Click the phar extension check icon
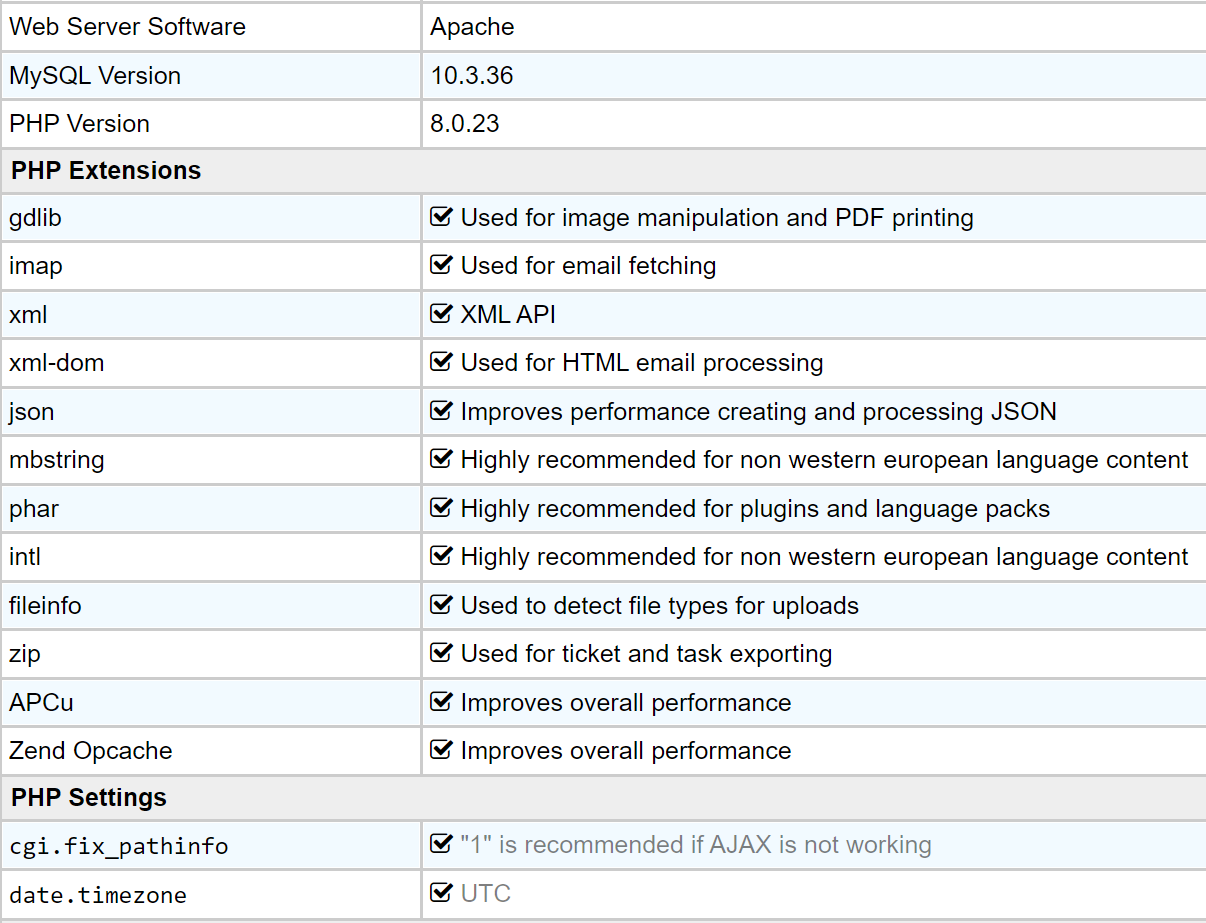 point(441,508)
